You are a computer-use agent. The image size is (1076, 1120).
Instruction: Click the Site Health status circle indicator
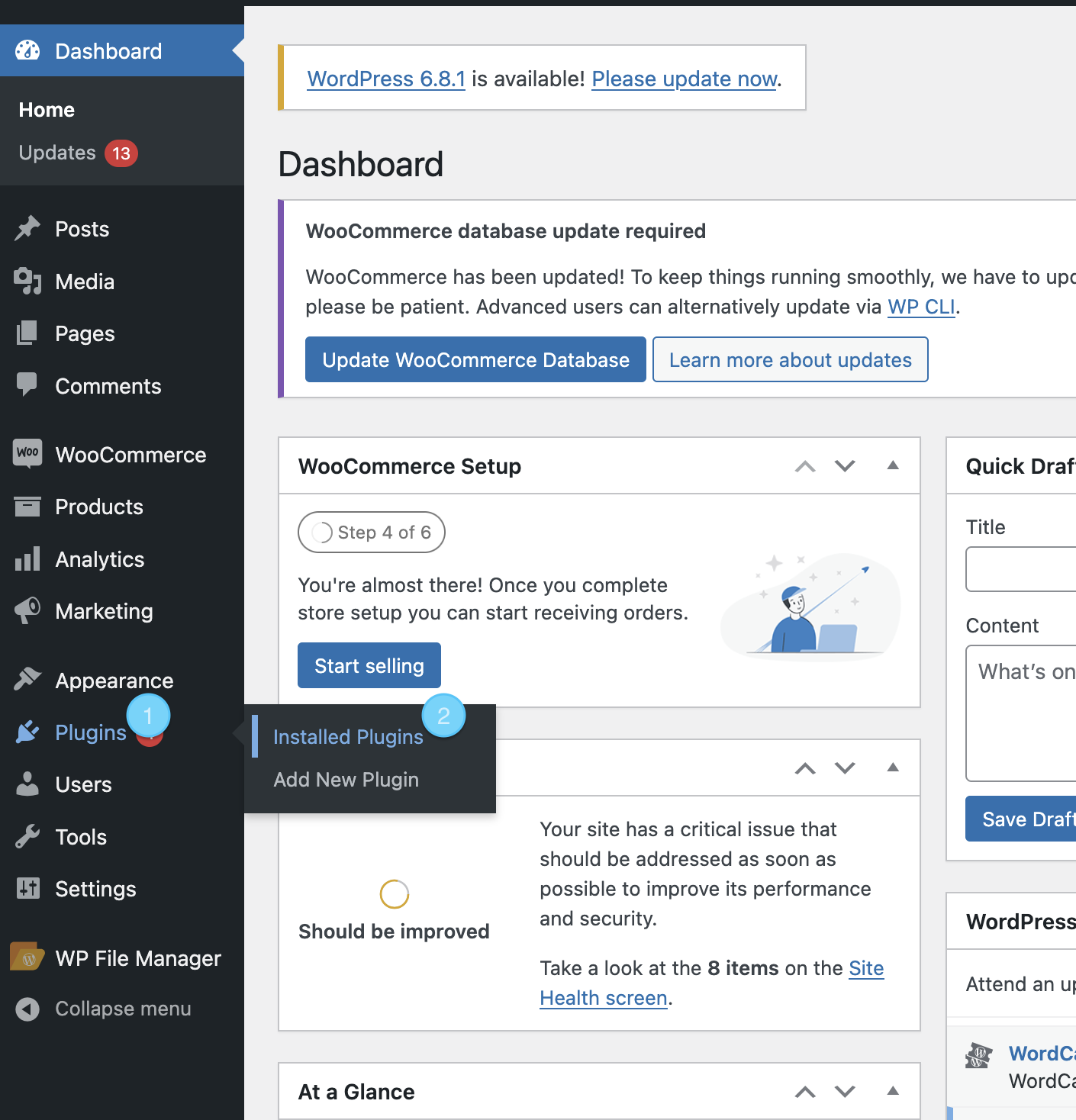(395, 893)
